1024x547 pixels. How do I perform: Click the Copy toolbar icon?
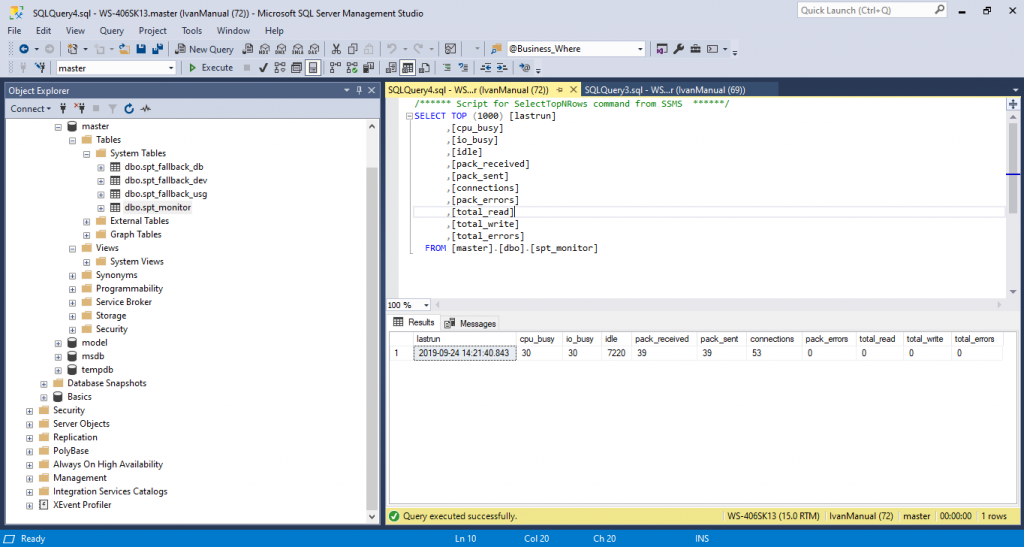click(x=353, y=49)
